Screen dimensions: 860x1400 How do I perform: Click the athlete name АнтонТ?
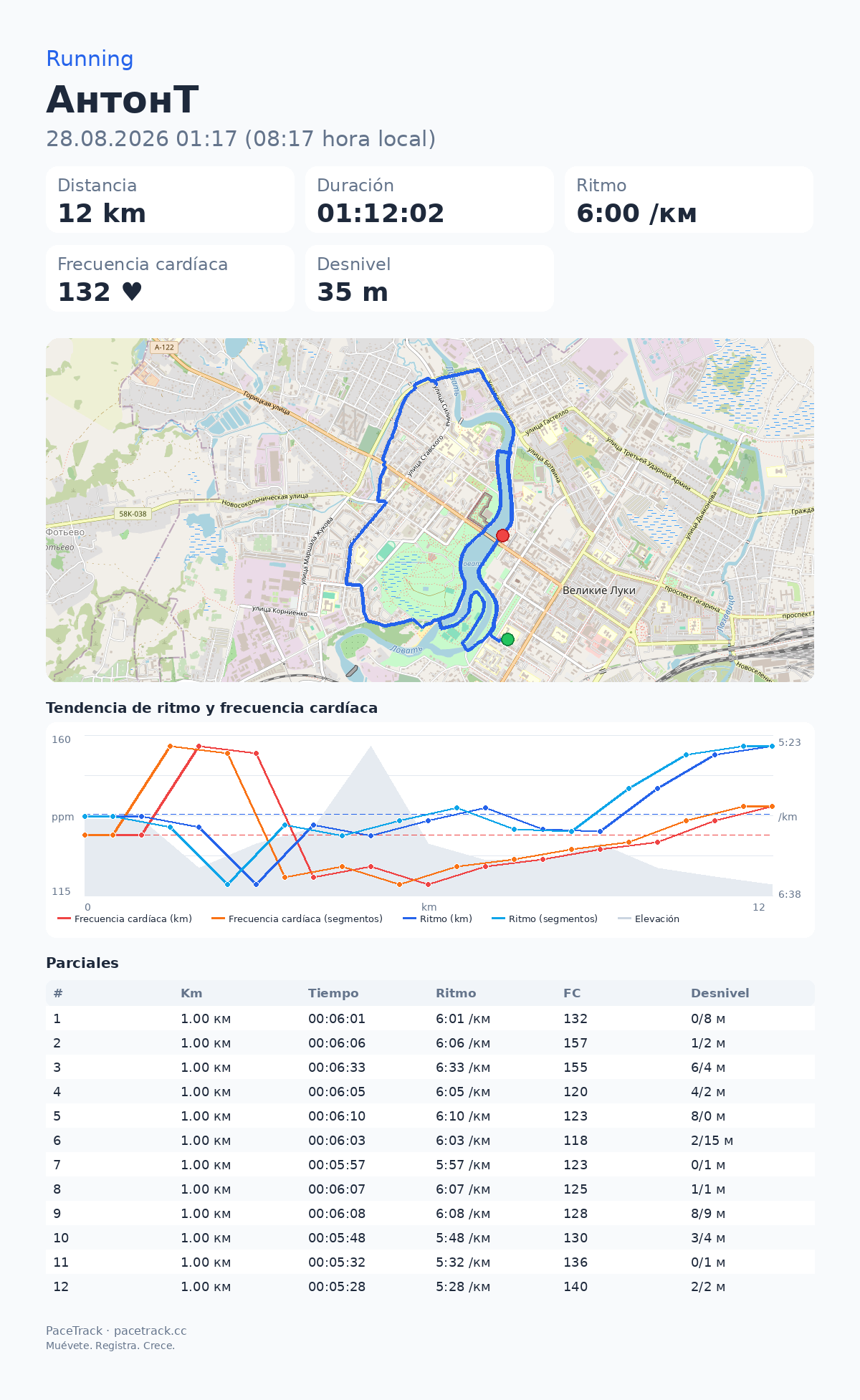tap(123, 100)
